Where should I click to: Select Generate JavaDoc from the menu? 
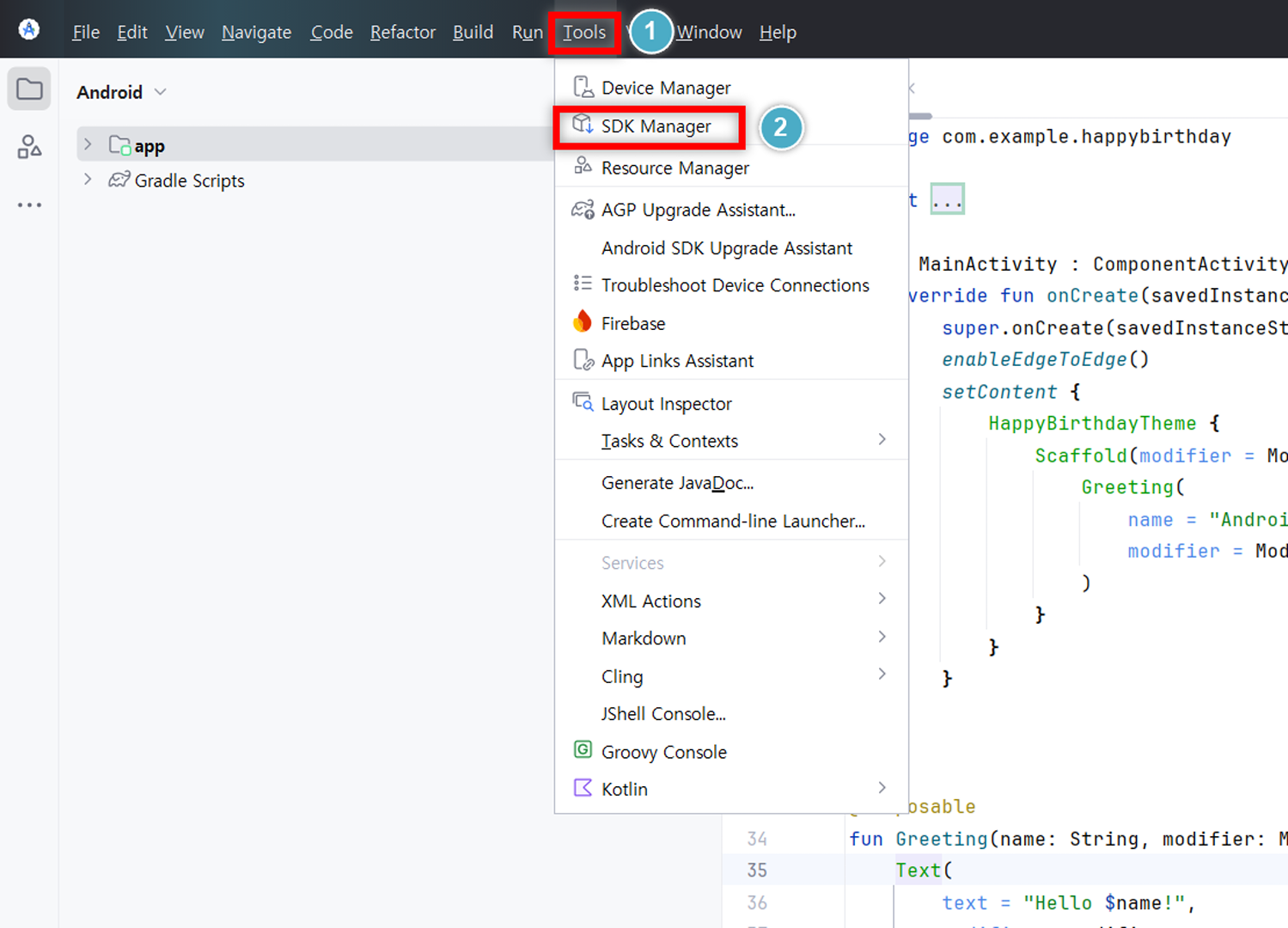677,482
